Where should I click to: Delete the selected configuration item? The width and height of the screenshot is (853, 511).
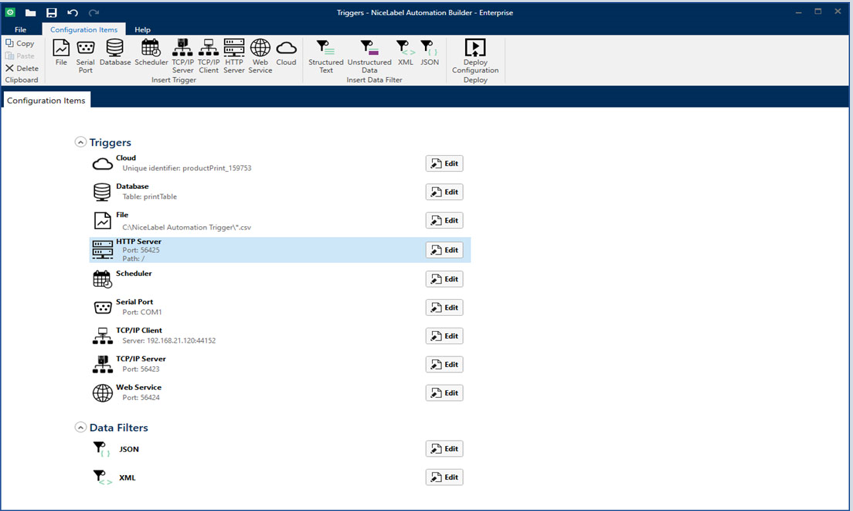[22, 68]
